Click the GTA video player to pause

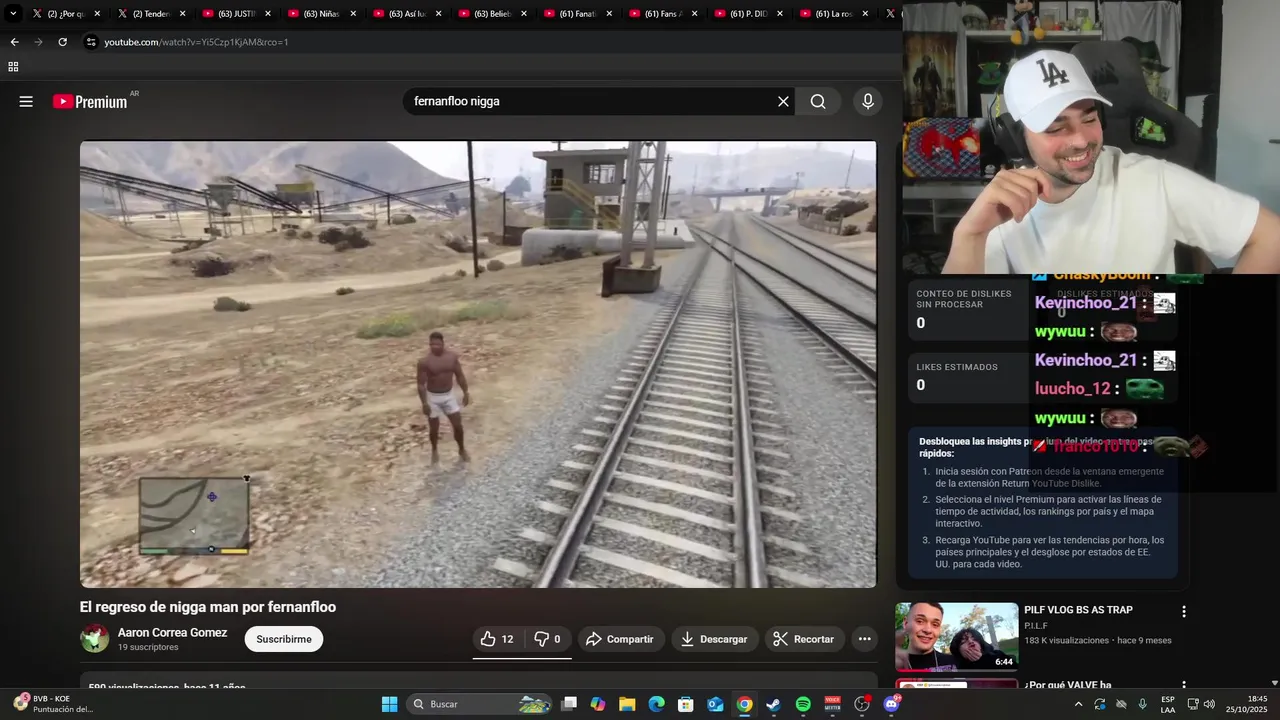pos(478,364)
